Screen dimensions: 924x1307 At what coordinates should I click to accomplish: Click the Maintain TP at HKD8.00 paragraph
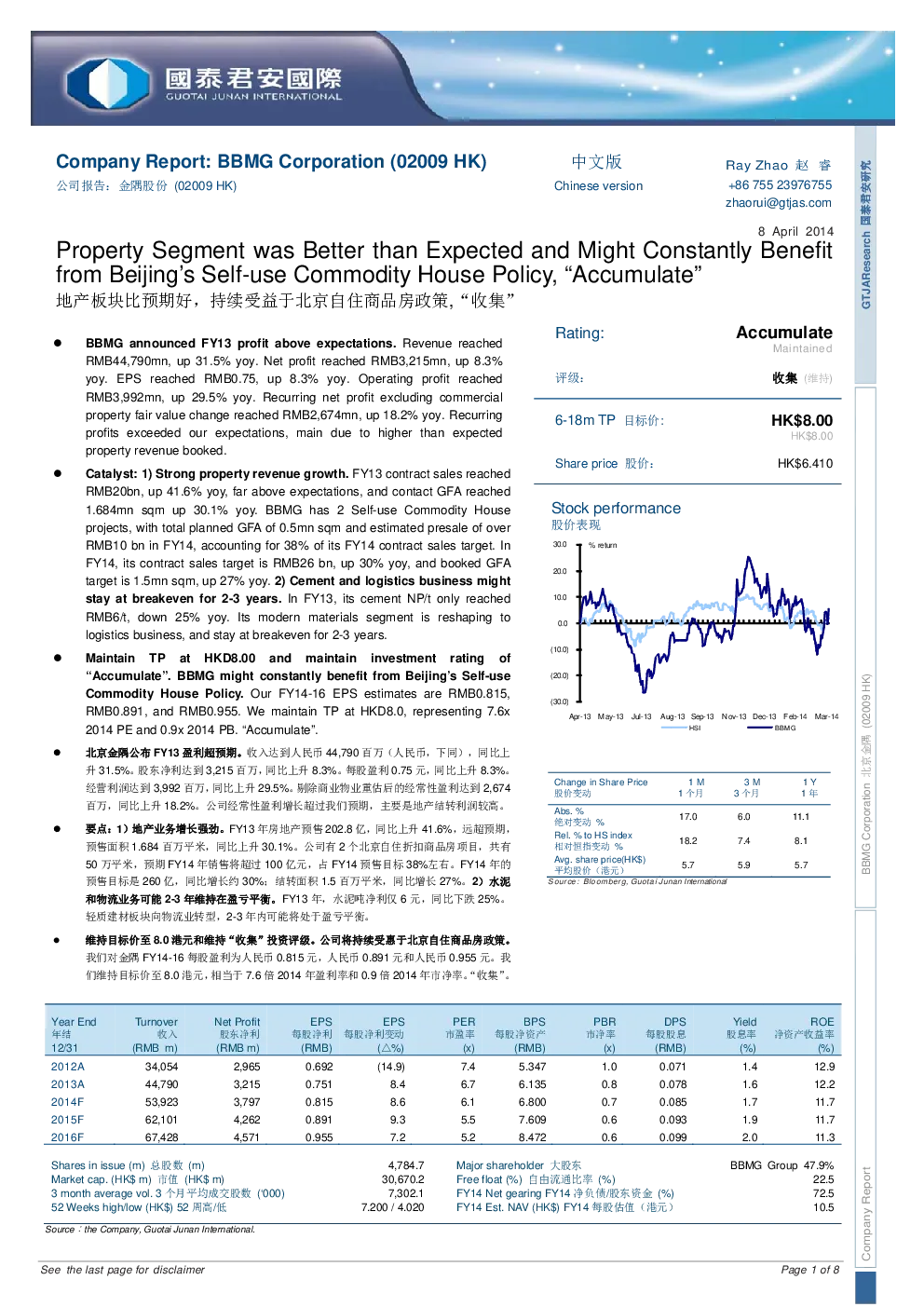(298, 694)
